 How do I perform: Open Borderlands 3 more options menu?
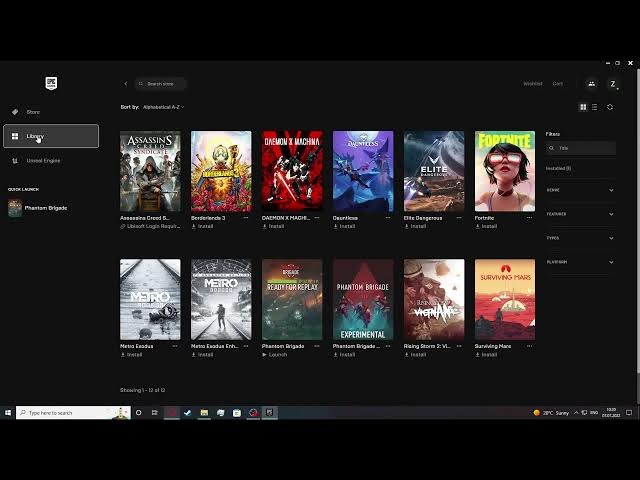click(246, 218)
